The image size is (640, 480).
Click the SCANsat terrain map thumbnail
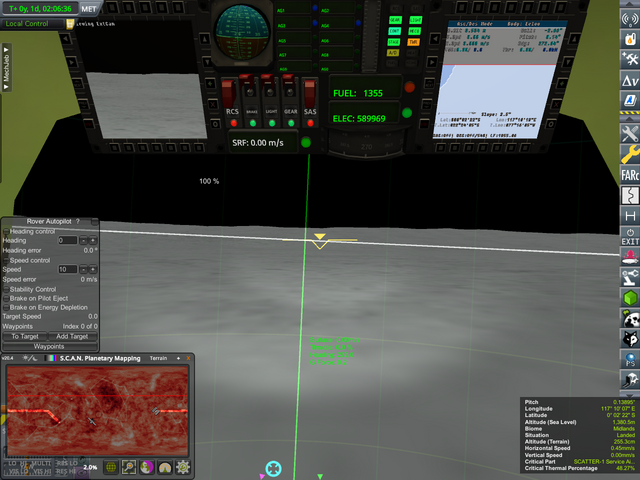point(98,410)
